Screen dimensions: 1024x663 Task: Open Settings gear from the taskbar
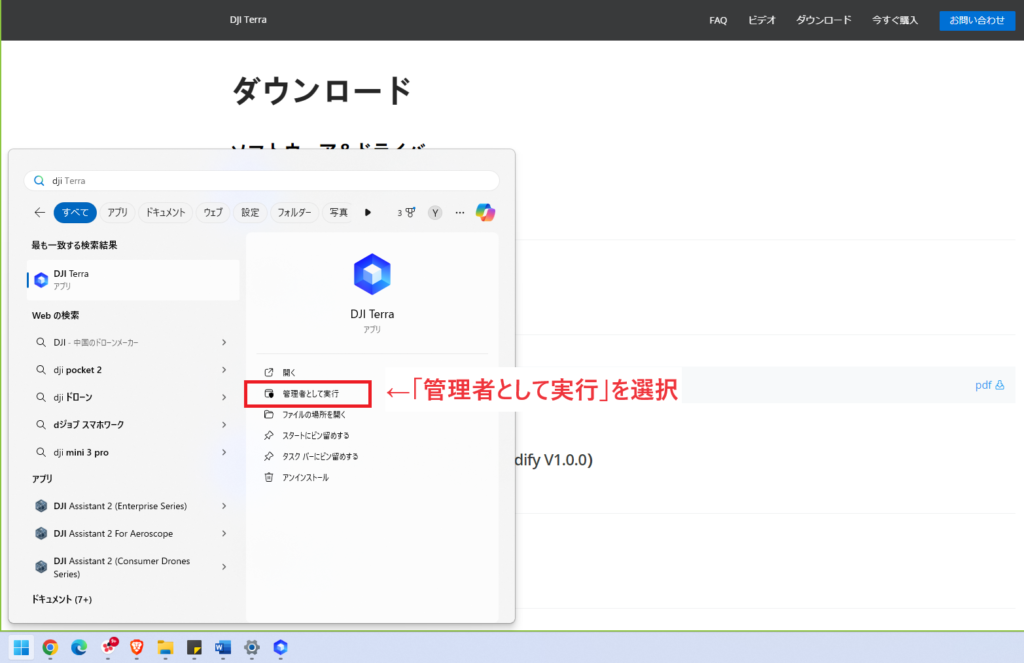coord(251,647)
